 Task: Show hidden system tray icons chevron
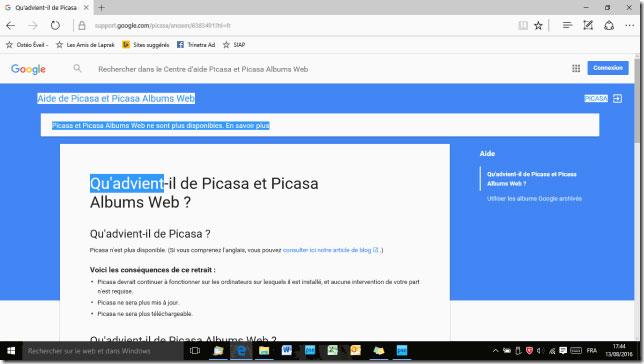(x=495, y=351)
